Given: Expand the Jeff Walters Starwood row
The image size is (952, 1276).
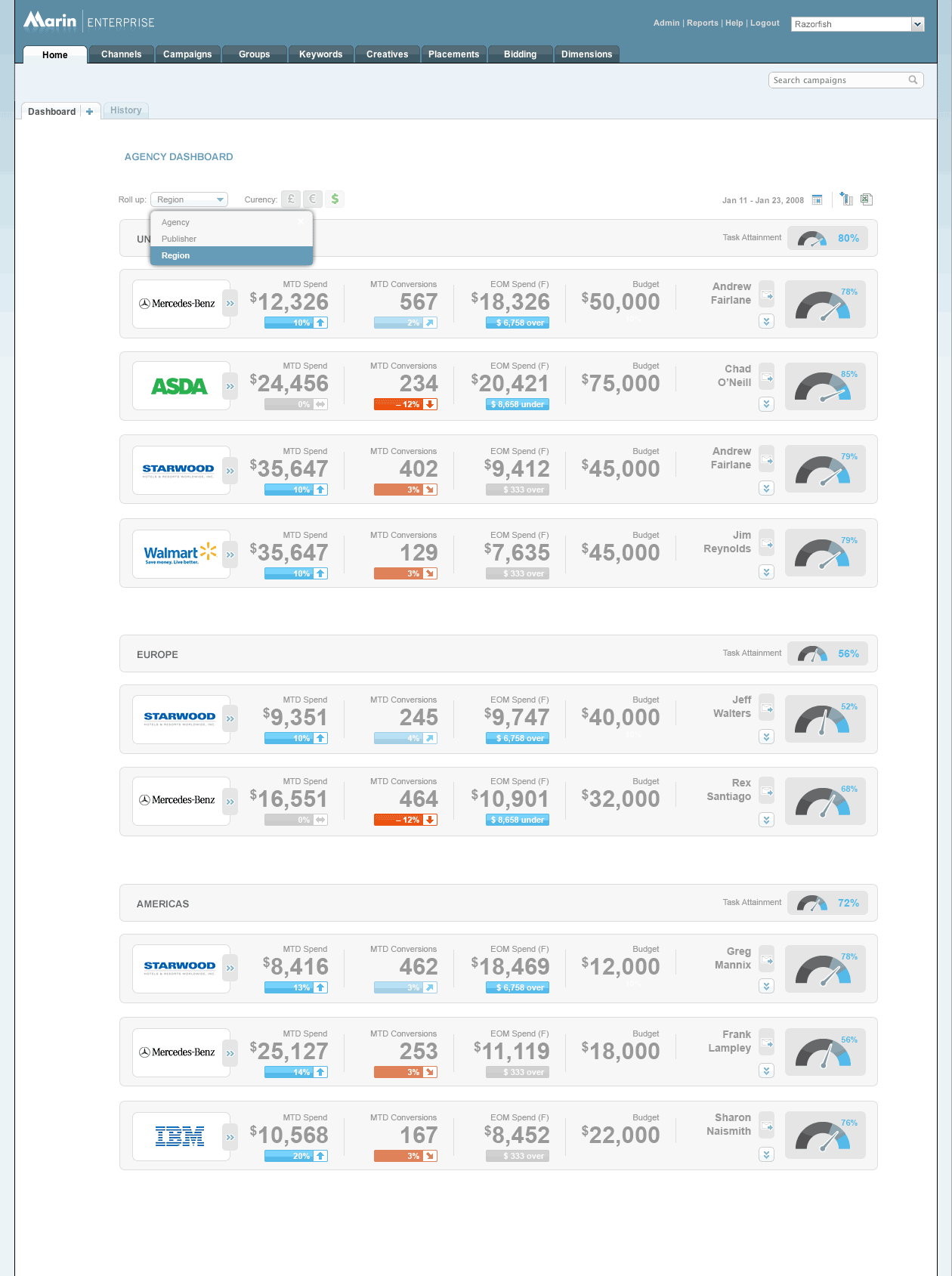Looking at the screenshot, I should 766,737.
